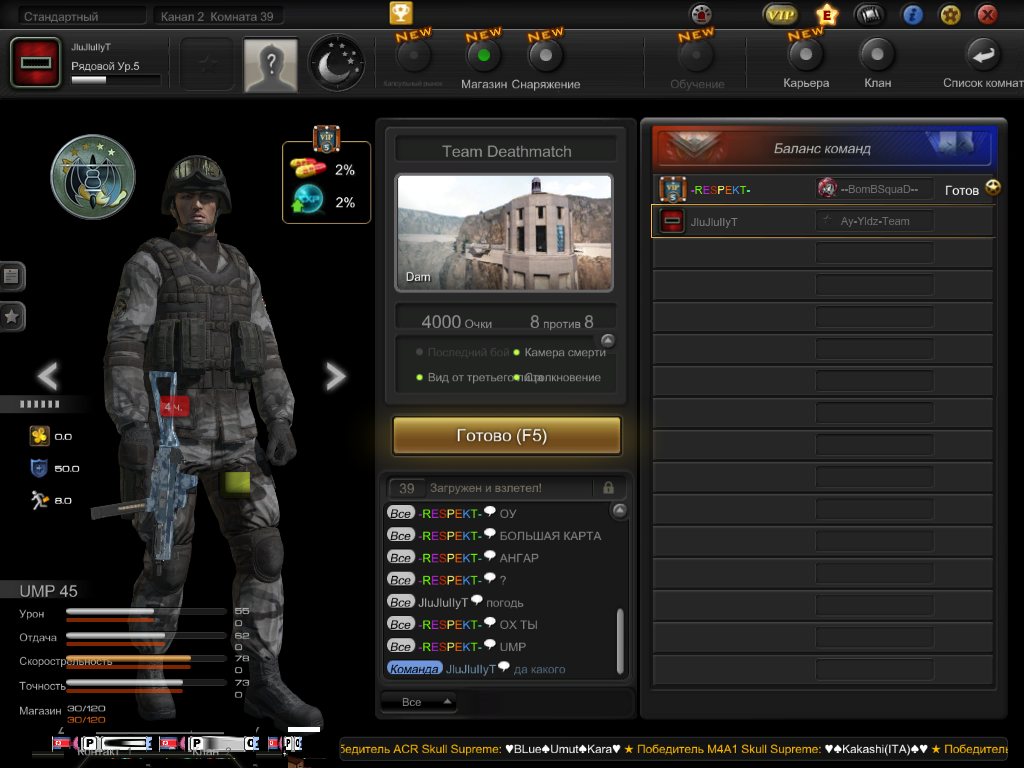Screen dimensions: 1024x768
Task: Click the chat message input field
Action: (546, 703)
